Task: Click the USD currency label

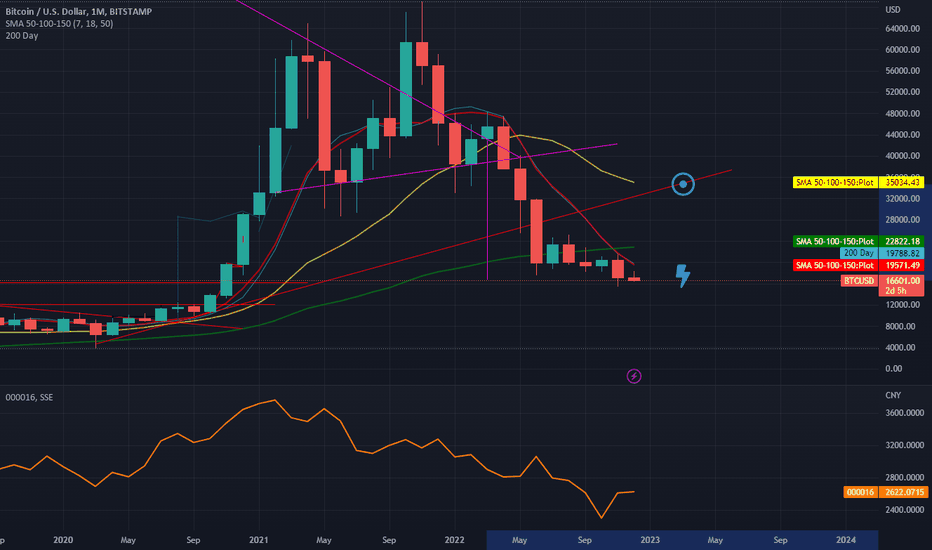Action: pyautogui.click(x=893, y=10)
